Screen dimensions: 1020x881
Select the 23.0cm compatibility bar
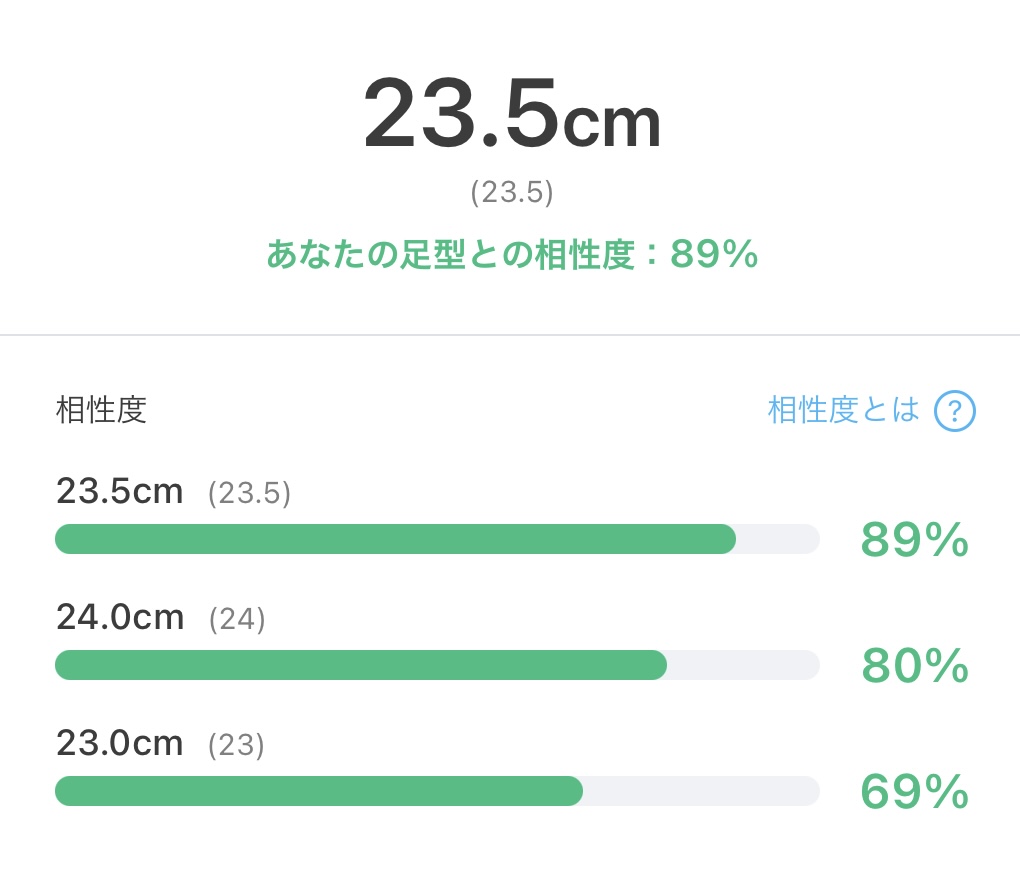coord(437,791)
